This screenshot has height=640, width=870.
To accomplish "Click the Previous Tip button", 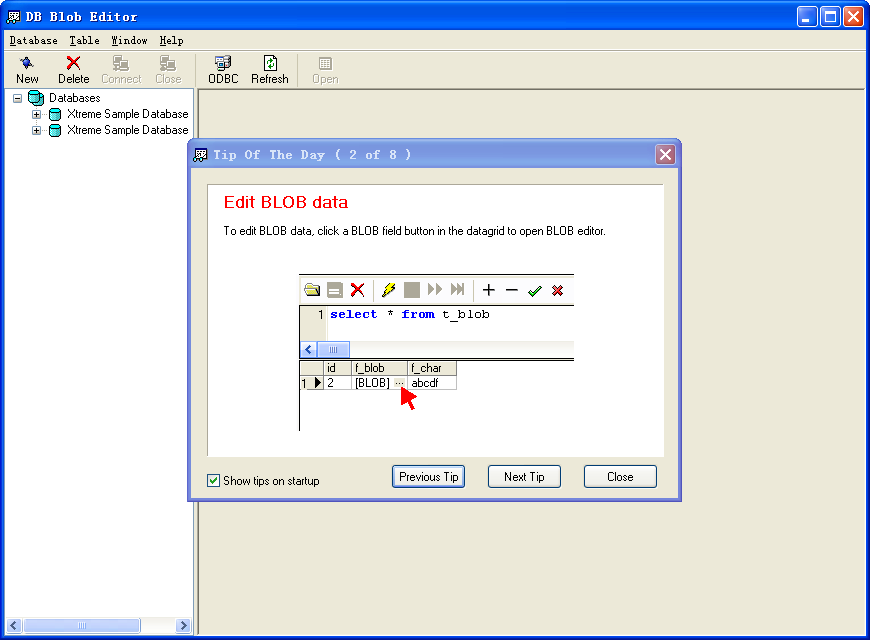I will (x=428, y=477).
